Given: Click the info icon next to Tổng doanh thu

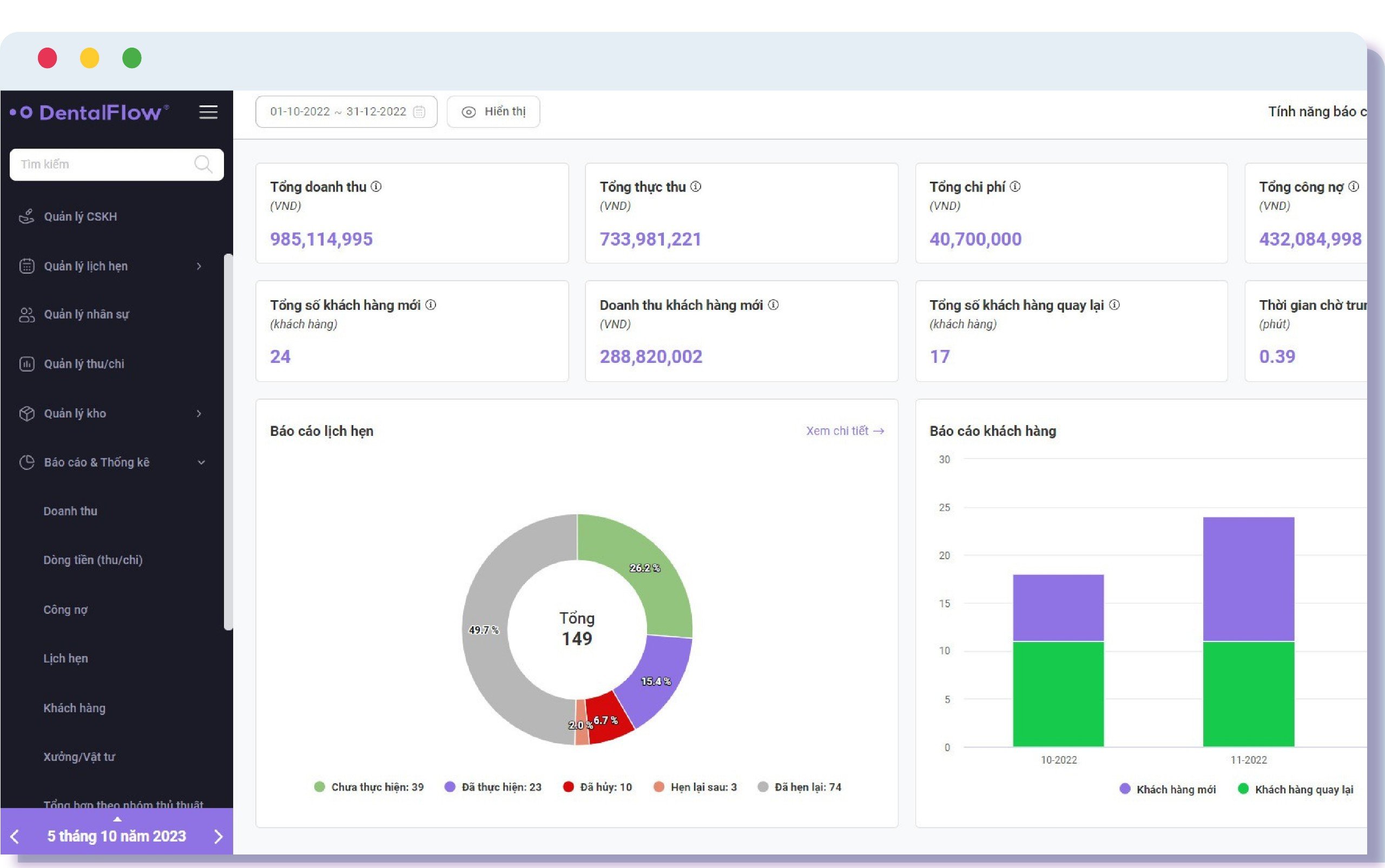Looking at the screenshot, I should click(x=376, y=187).
